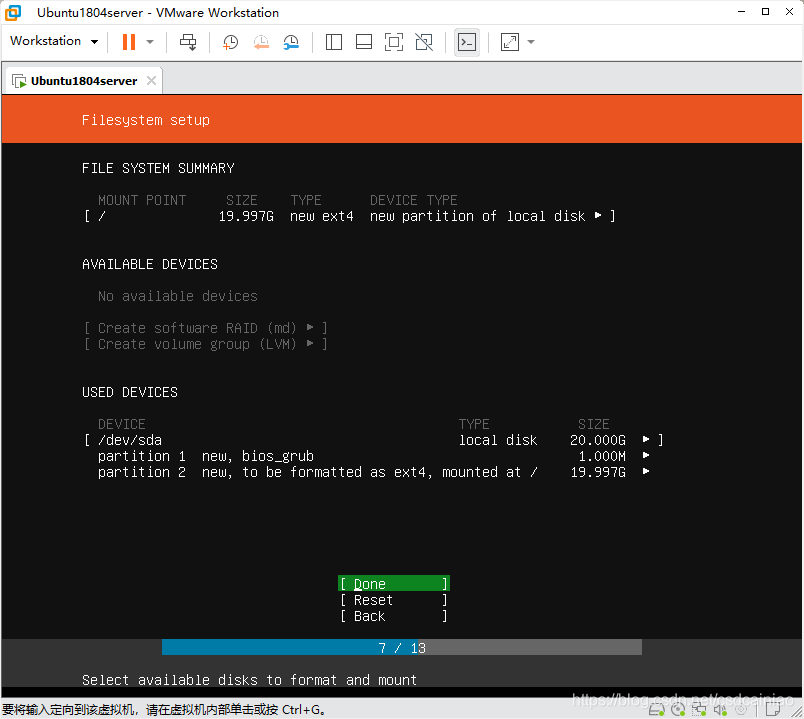Image resolution: width=804 pixels, height=719 pixels.
Task: Take a snapshot of the VM
Action: [230, 42]
